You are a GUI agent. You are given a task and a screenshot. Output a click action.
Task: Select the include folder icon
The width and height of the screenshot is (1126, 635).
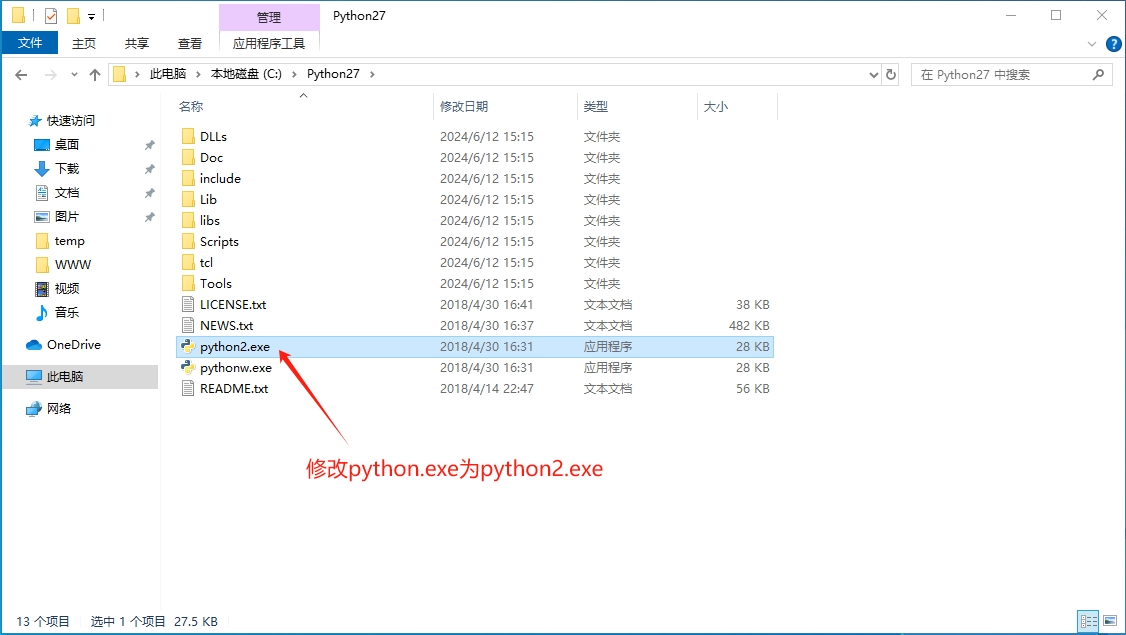click(x=188, y=178)
